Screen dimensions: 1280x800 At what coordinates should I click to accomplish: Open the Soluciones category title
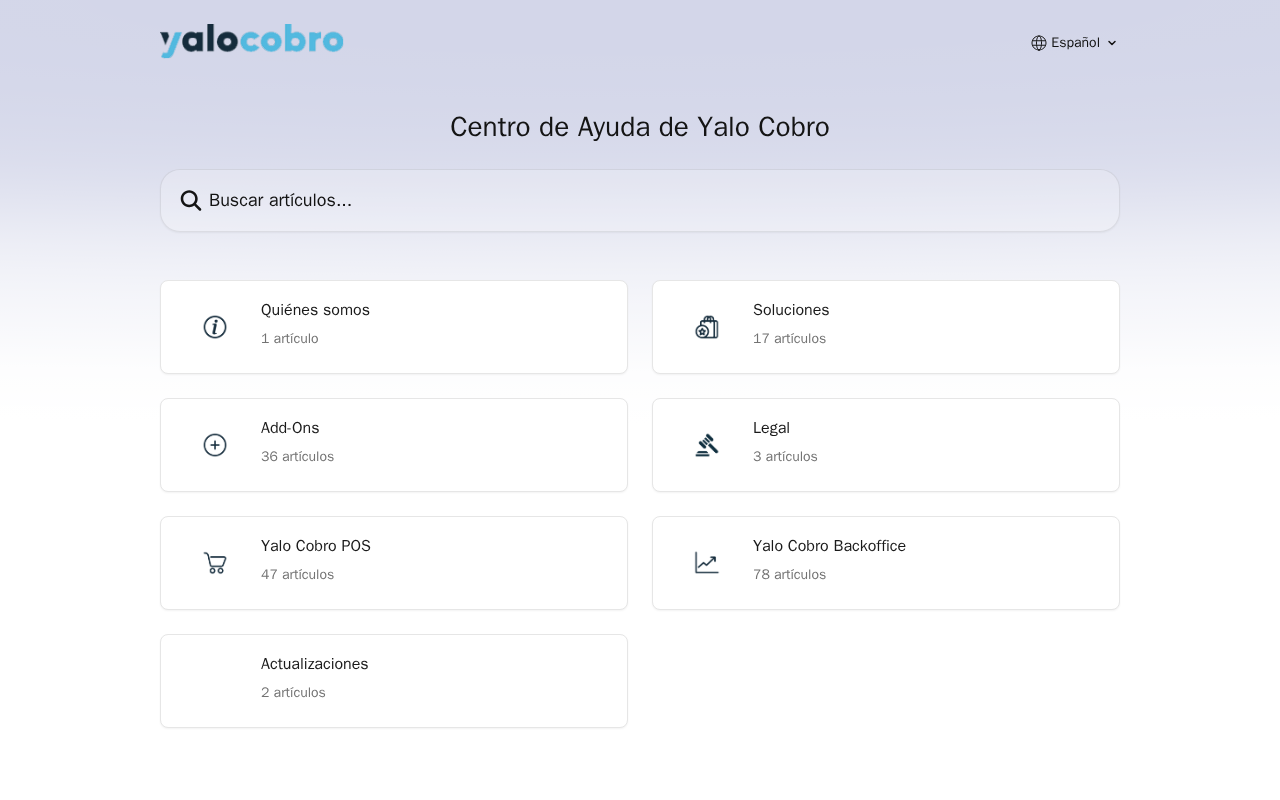[x=791, y=310]
